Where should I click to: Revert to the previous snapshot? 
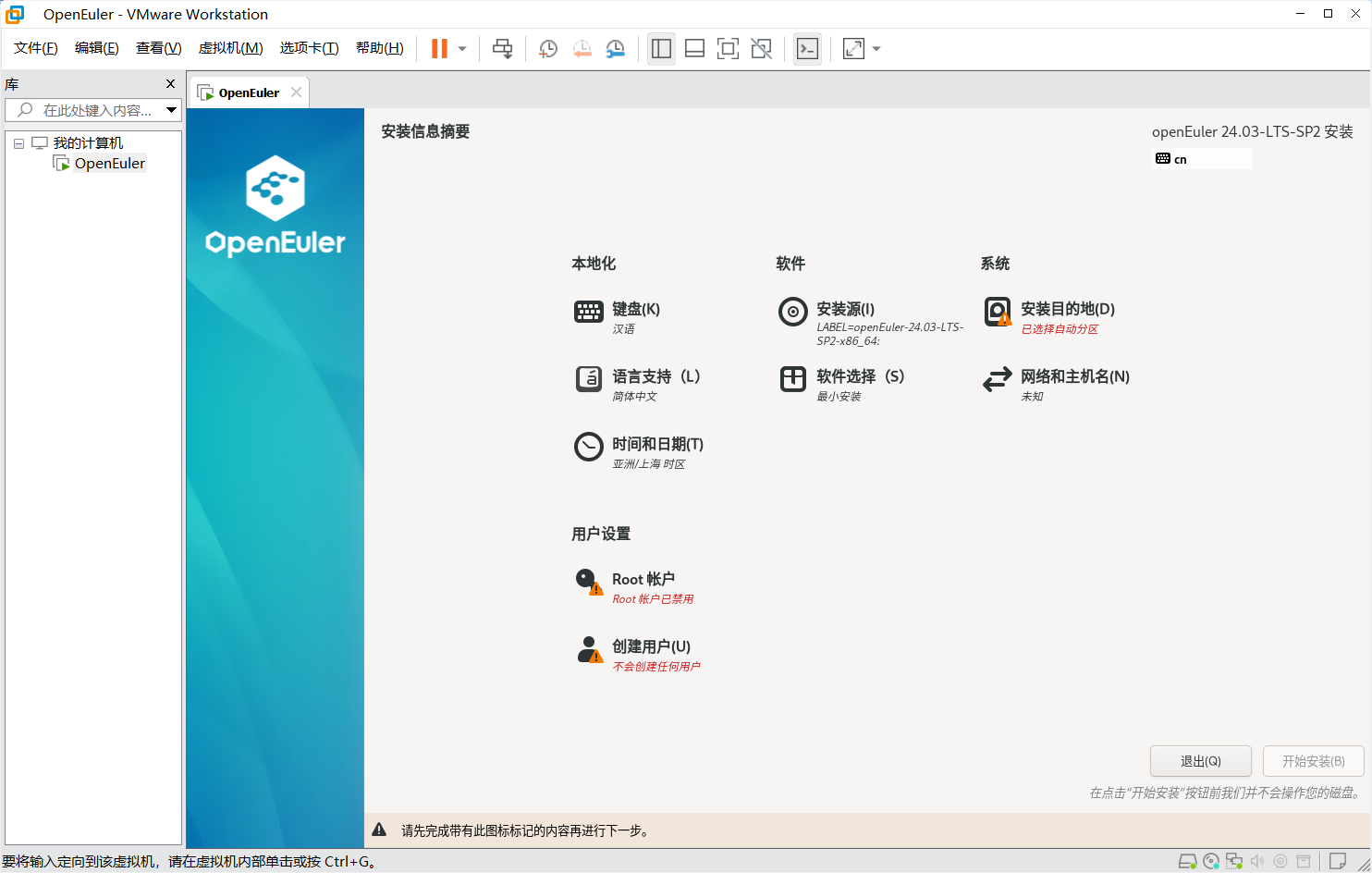tap(582, 49)
